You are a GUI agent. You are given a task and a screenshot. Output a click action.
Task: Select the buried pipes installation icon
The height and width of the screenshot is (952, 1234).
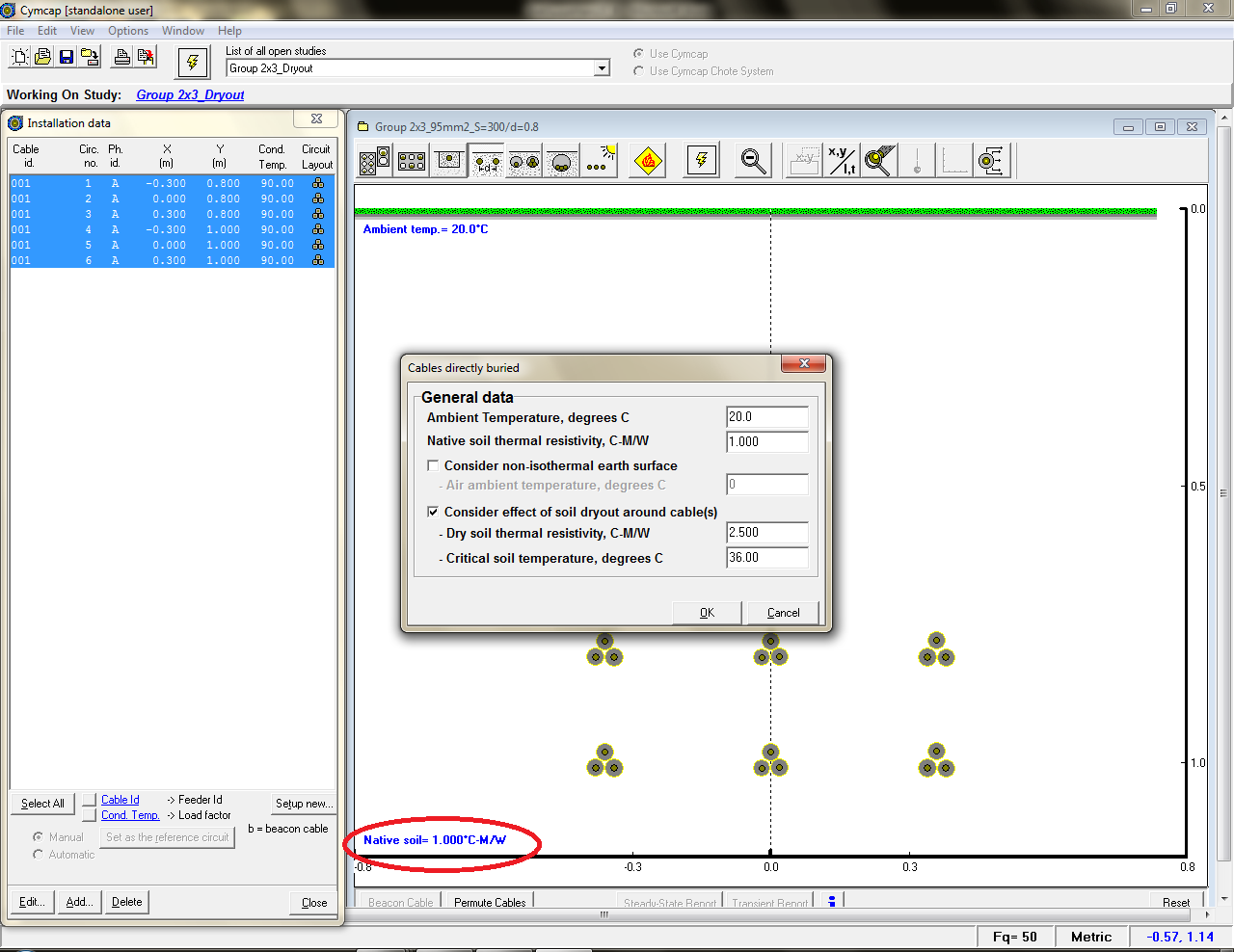coord(524,161)
